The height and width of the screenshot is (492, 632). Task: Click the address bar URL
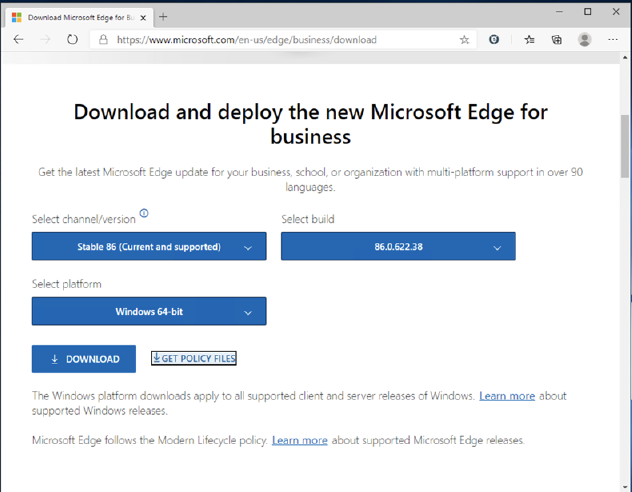click(x=247, y=40)
